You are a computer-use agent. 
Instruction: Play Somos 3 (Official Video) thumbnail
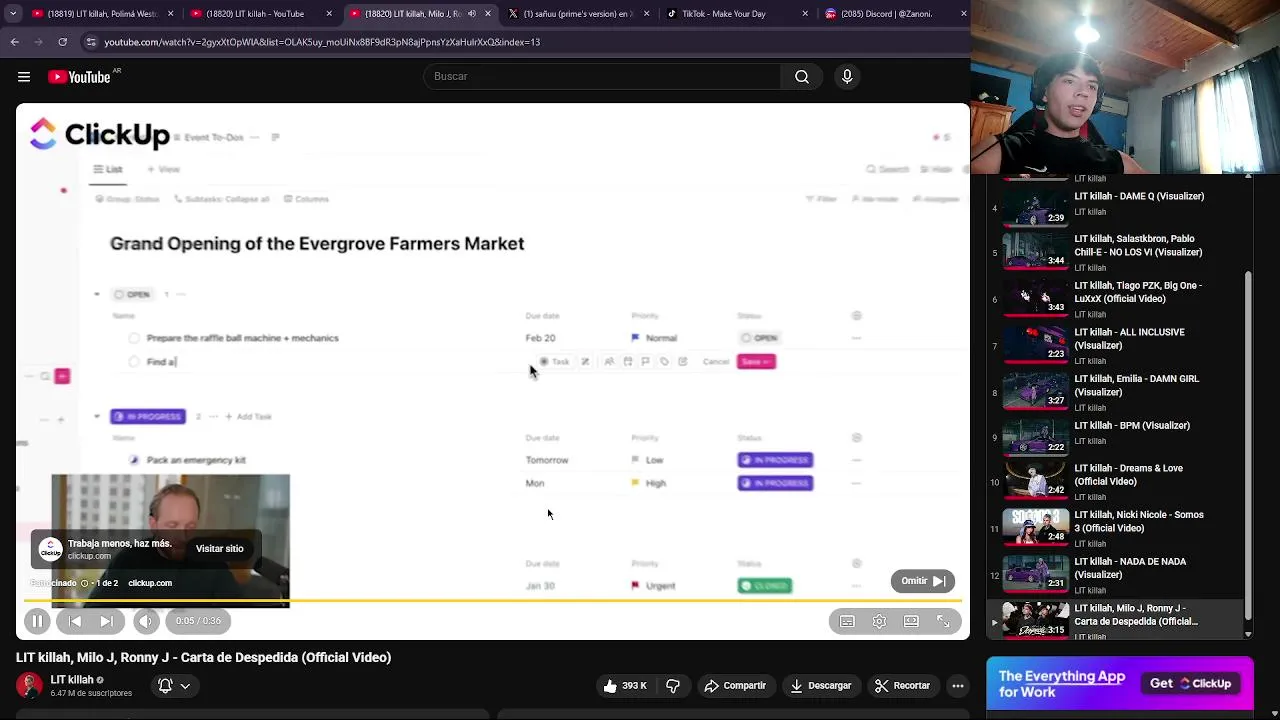coord(1035,527)
